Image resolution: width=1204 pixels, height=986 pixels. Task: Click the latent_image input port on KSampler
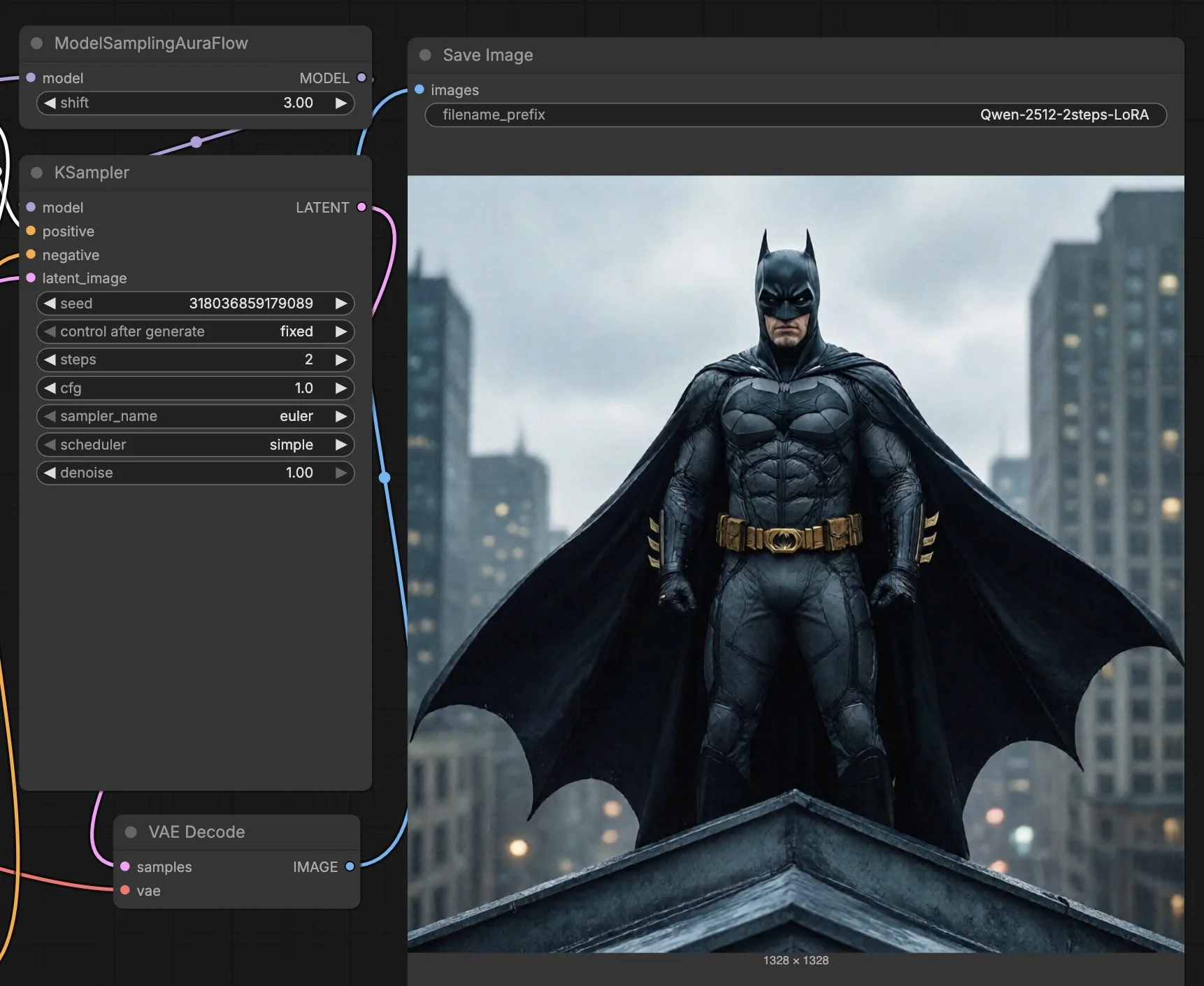[x=30, y=278]
